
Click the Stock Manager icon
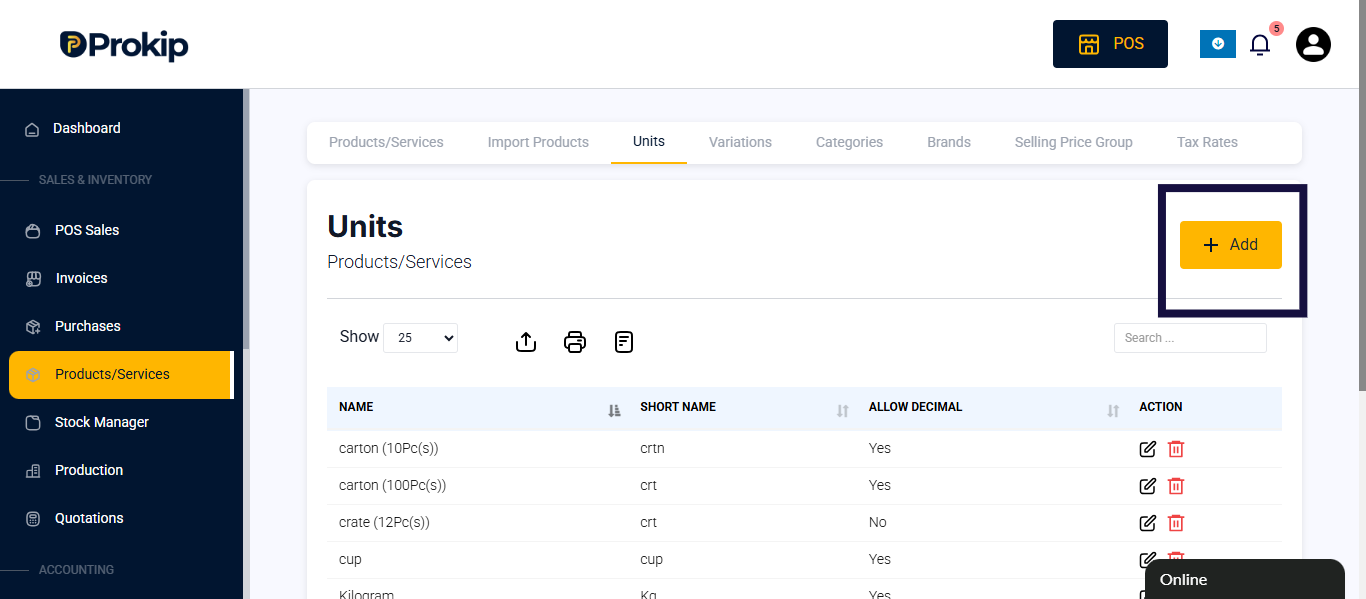tap(33, 422)
